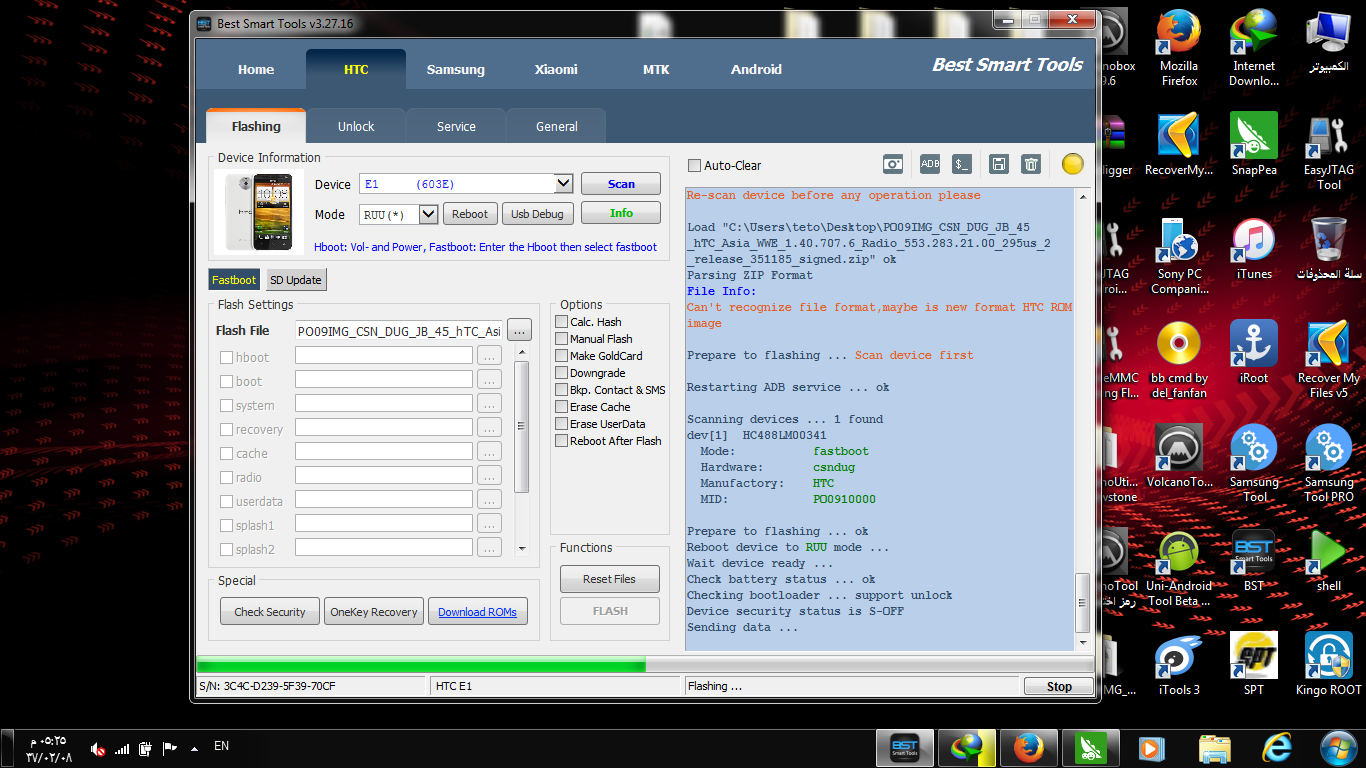Tick the Downgrade checkbox
The image size is (1366, 768).
click(x=562, y=373)
